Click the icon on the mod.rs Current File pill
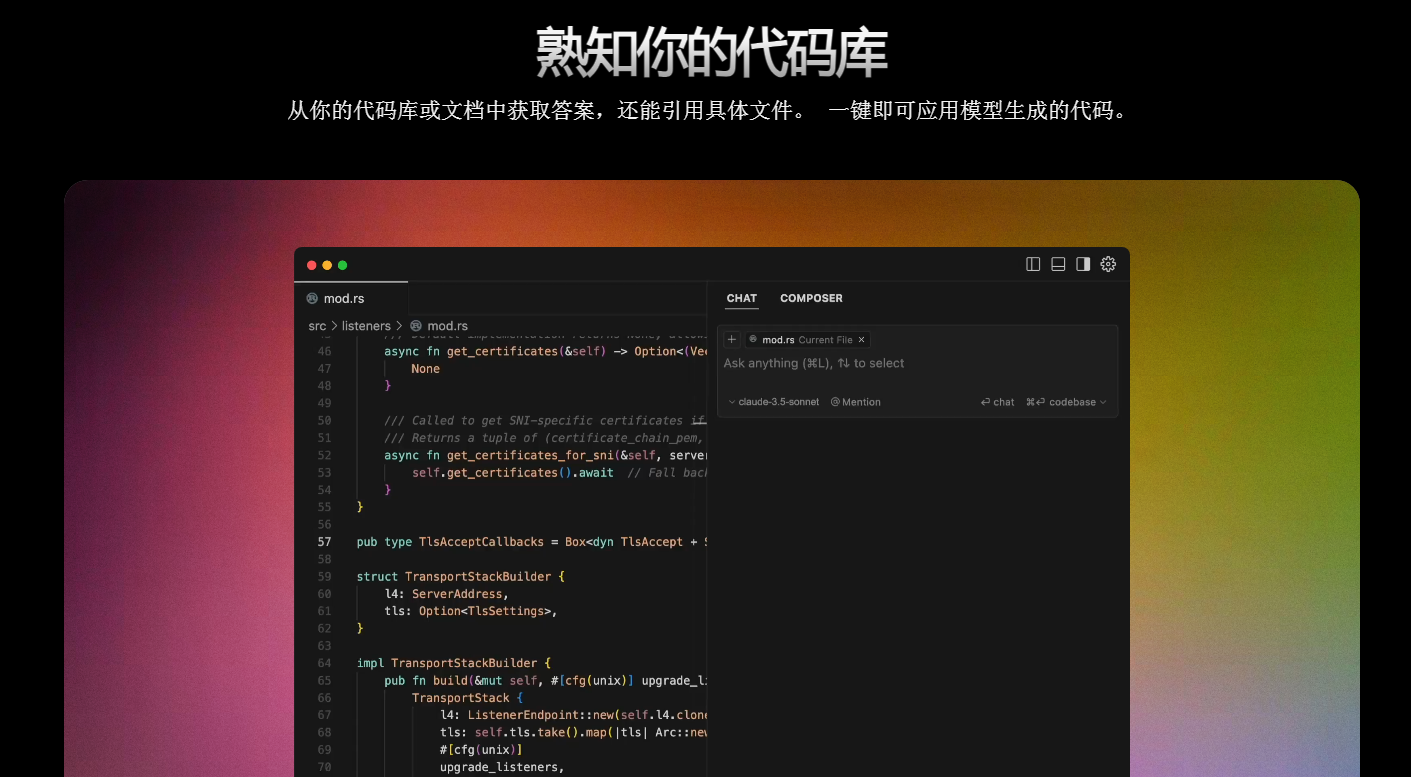This screenshot has width=1411, height=777. 755,339
